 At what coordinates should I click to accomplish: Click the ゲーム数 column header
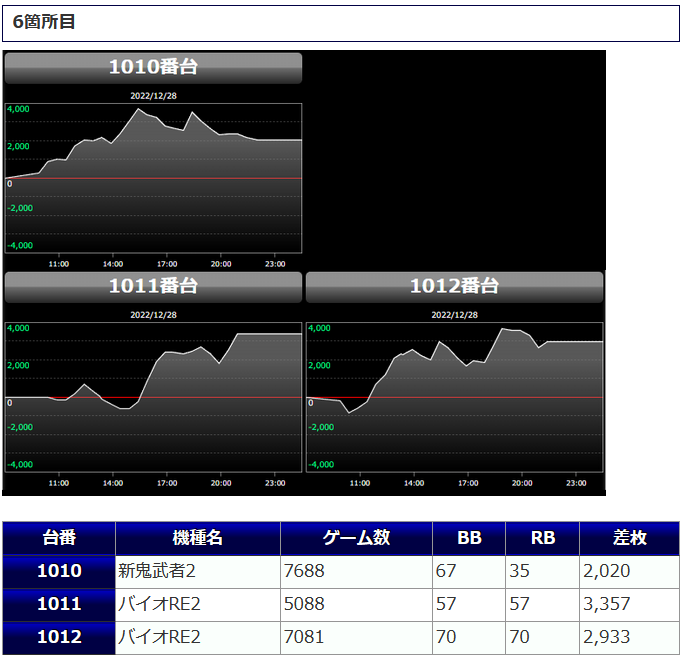[356, 538]
